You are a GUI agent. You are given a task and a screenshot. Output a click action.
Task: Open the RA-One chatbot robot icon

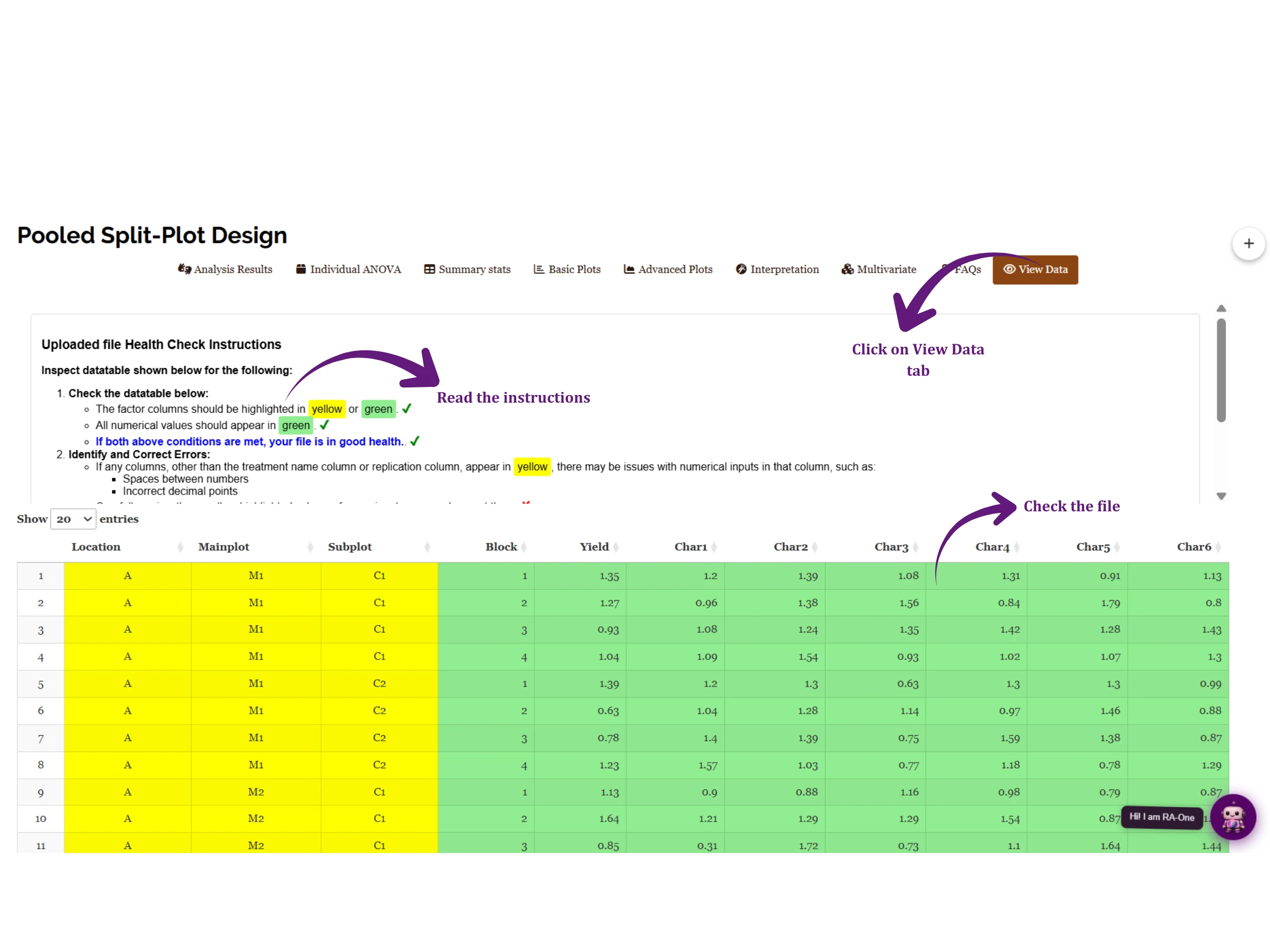[1233, 817]
